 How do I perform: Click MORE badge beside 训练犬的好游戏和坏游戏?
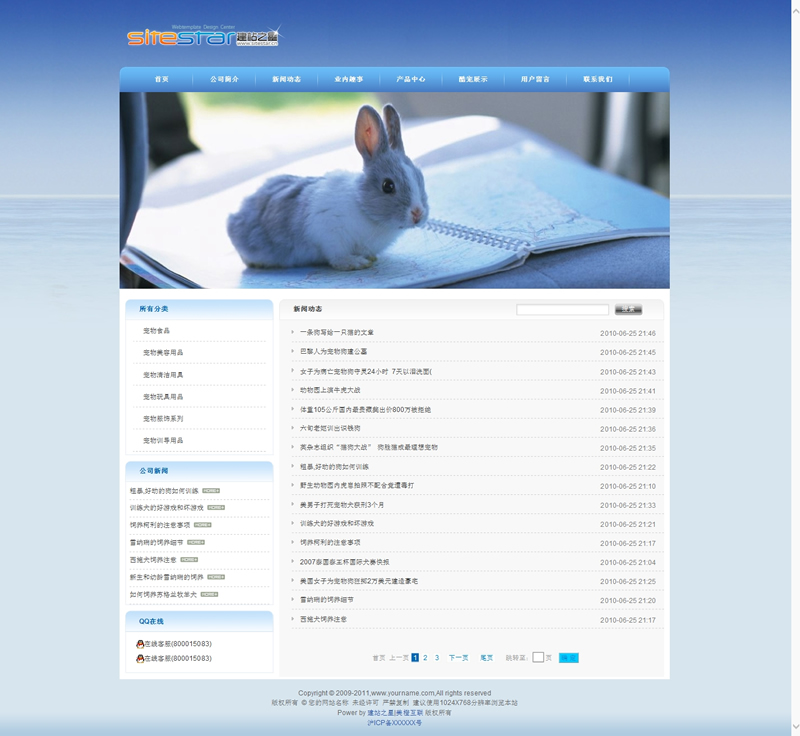tap(216, 508)
